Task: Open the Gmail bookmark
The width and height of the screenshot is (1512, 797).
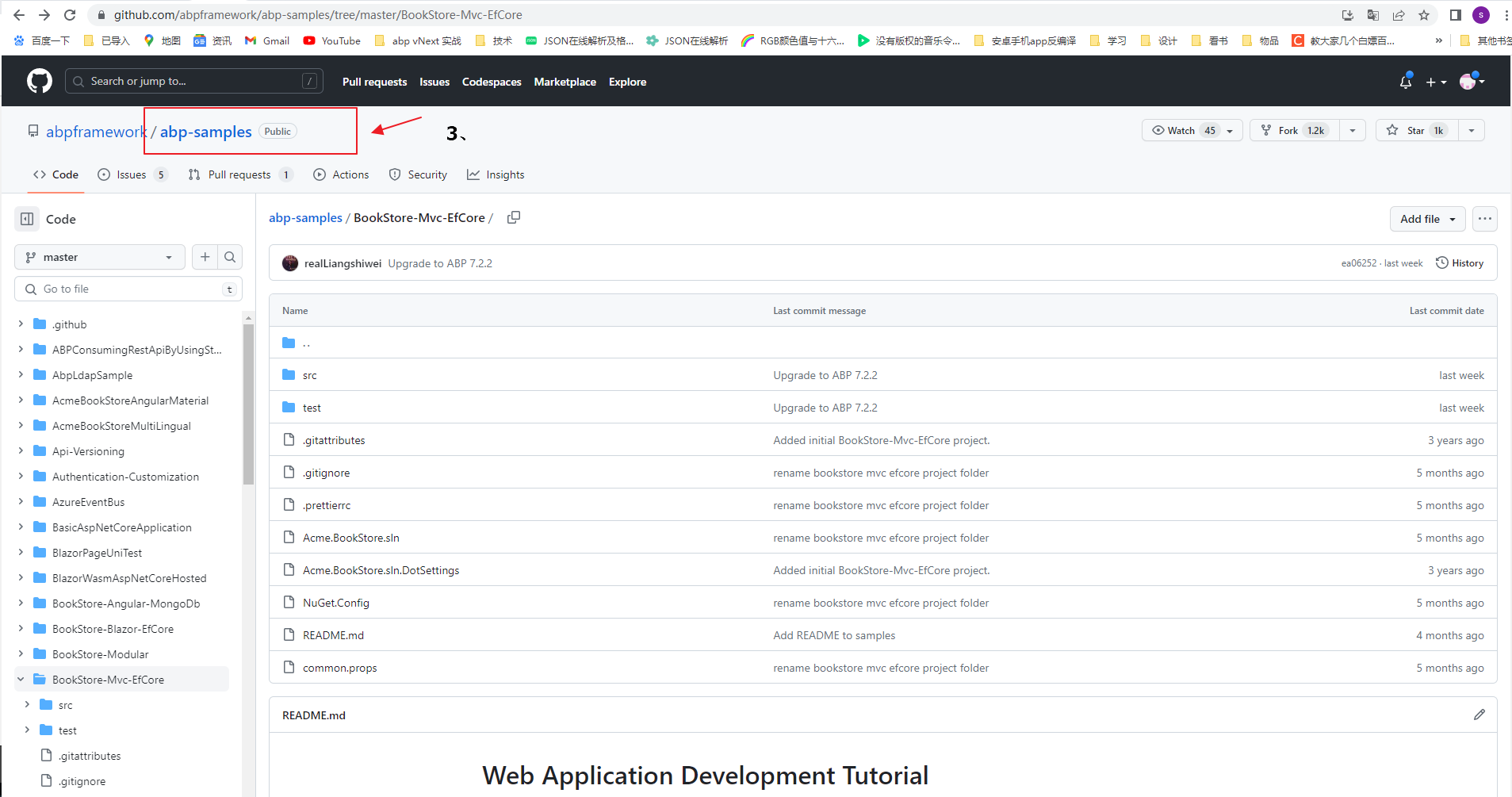Action: click(267, 40)
